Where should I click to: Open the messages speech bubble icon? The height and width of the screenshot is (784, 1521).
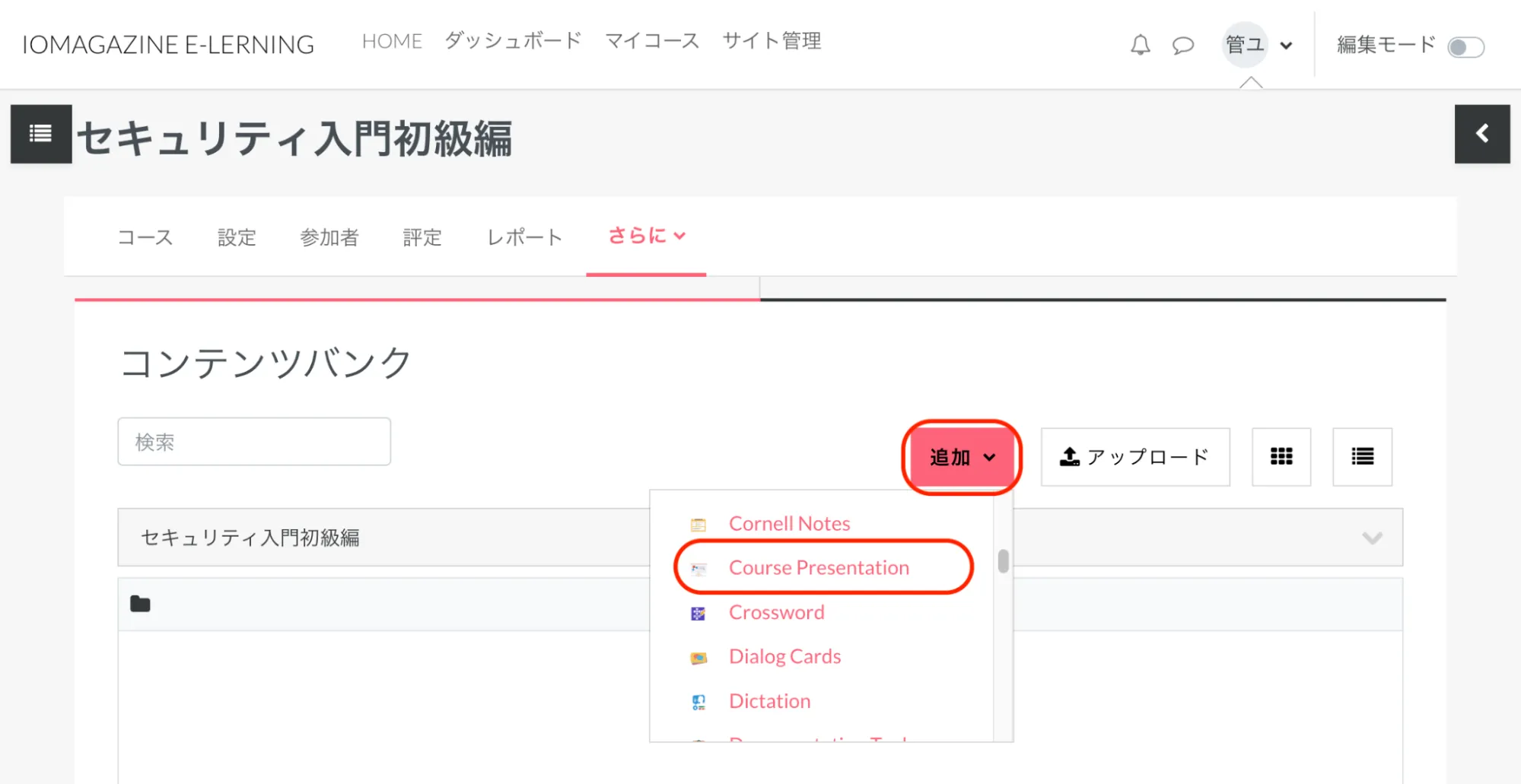point(1182,45)
